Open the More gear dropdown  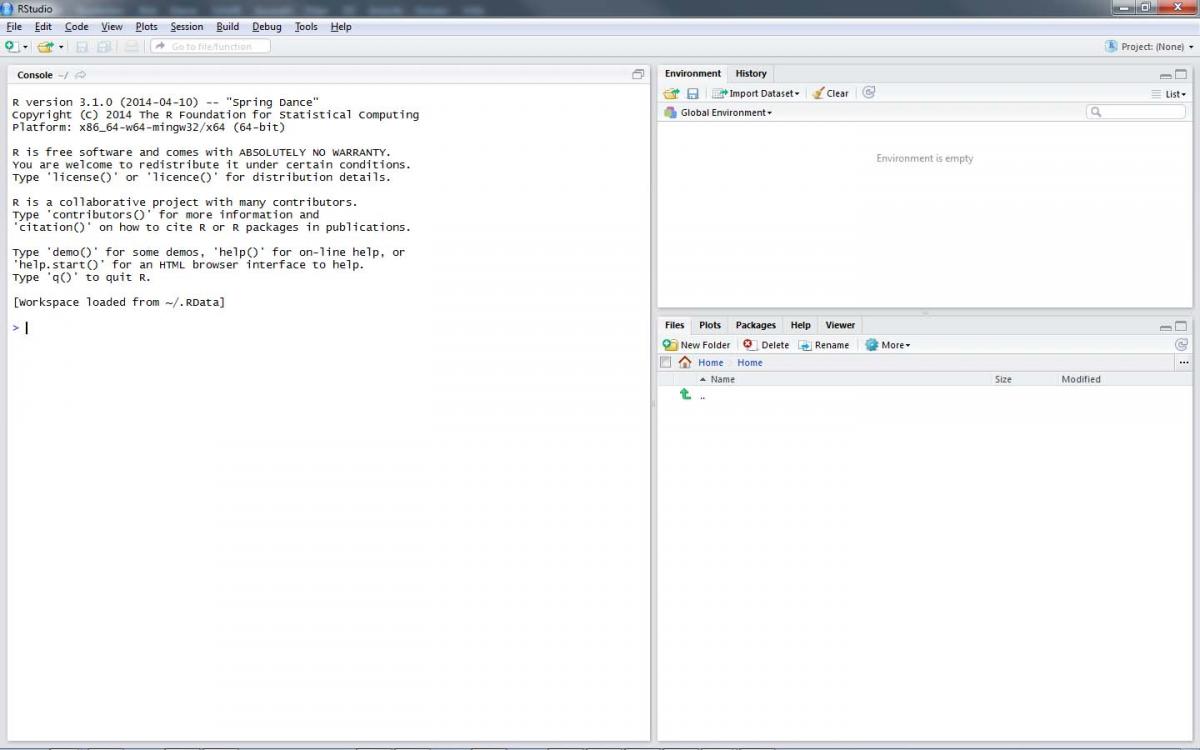click(888, 345)
